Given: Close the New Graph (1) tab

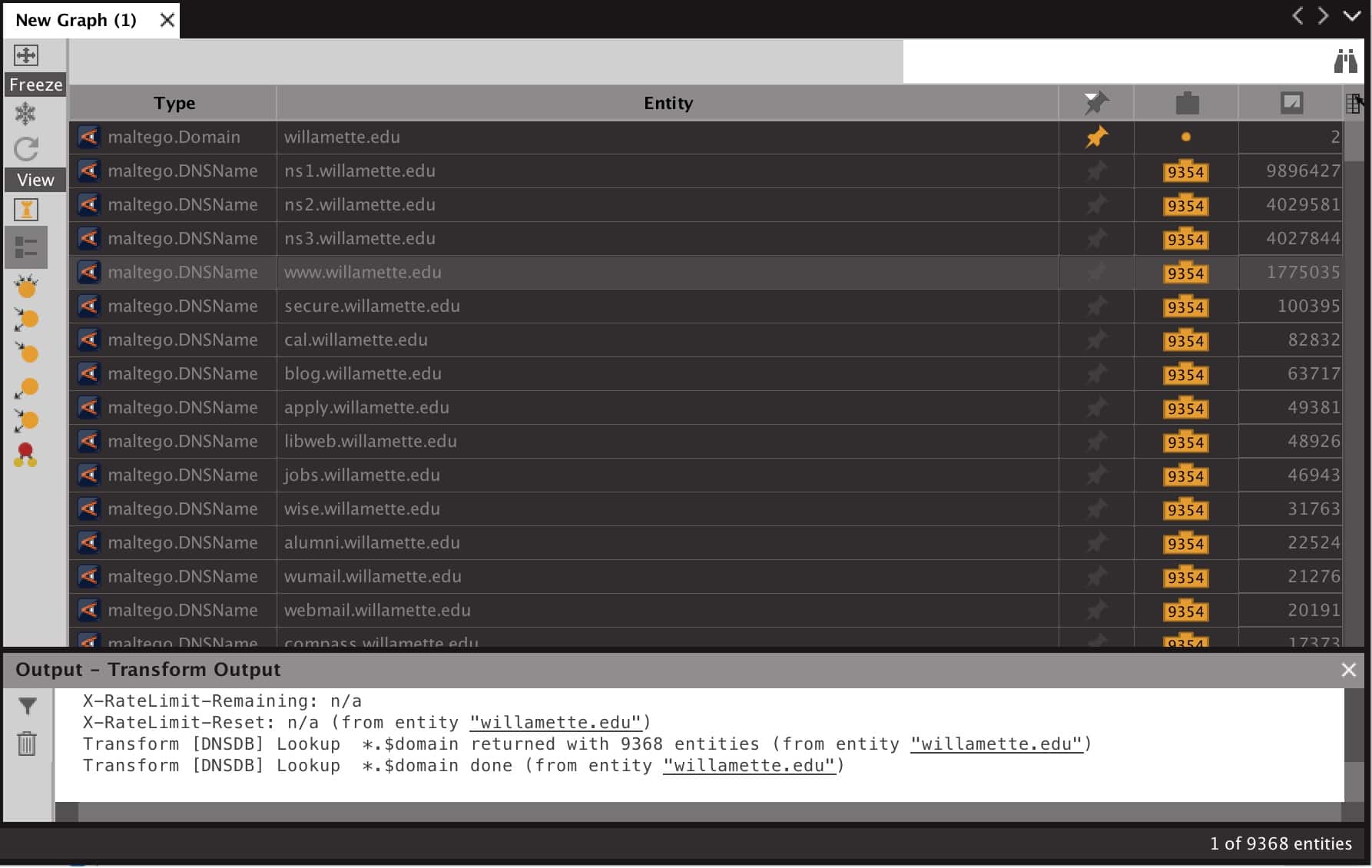Looking at the screenshot, I should pyautogui.click(x=167, y=20).
